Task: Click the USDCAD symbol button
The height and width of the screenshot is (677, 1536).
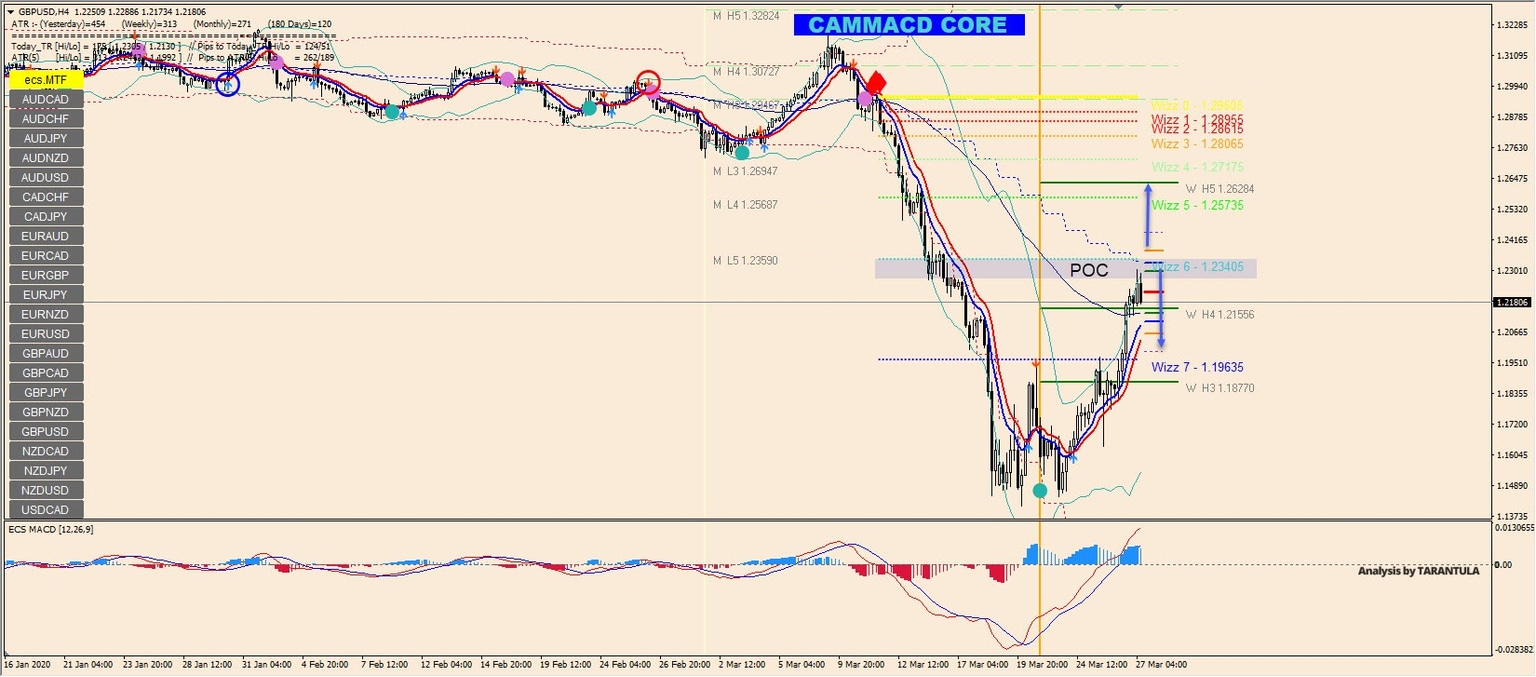Action: (x=45, y=510)
